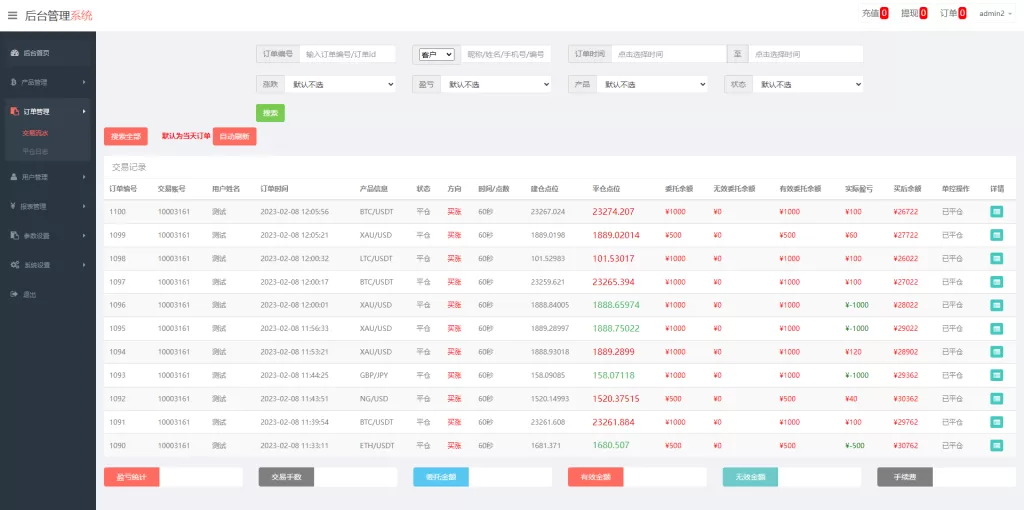Image resolution: width=1024 pixels, height=510 pixels.
Task: Open details icon for order 1099
Action: coord(997,235)
